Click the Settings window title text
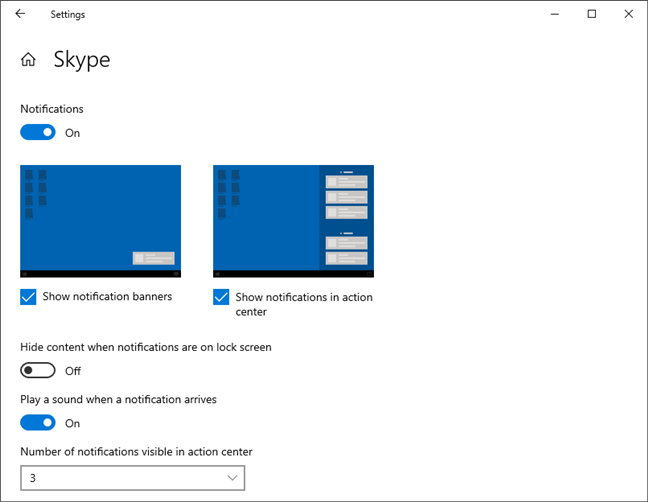 point(68,14)
